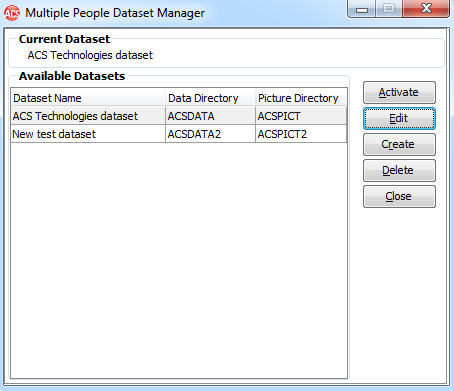The width and height of the screenshot is (454, 391).
Task: Sort by Picture Directory column header
Action: click(301, 98)
